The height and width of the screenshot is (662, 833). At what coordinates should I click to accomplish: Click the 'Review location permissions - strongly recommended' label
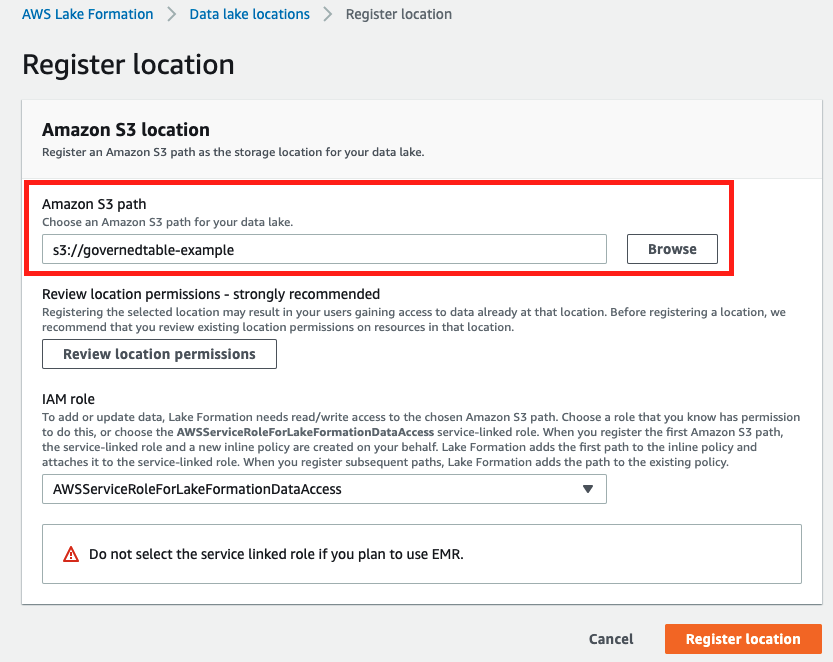click(x=211, y=294)
